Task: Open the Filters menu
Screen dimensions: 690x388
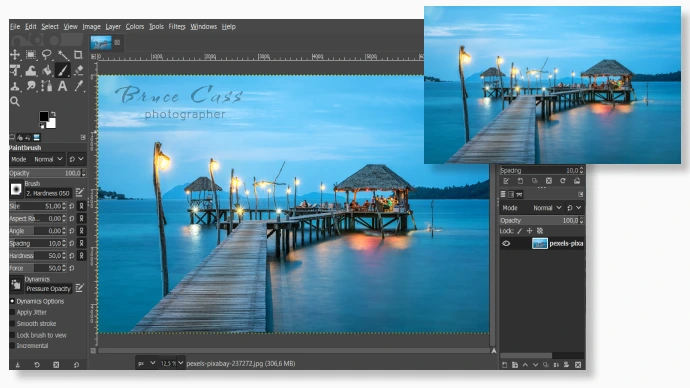Action: [x=177, y=26]
